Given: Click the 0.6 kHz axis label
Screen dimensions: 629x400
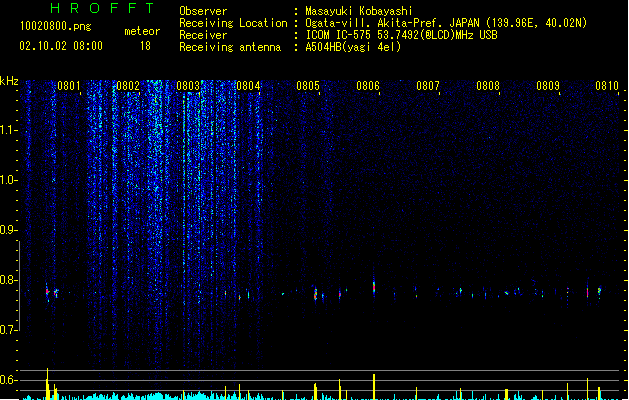Looking at the screenshot, I should (8, 380).
